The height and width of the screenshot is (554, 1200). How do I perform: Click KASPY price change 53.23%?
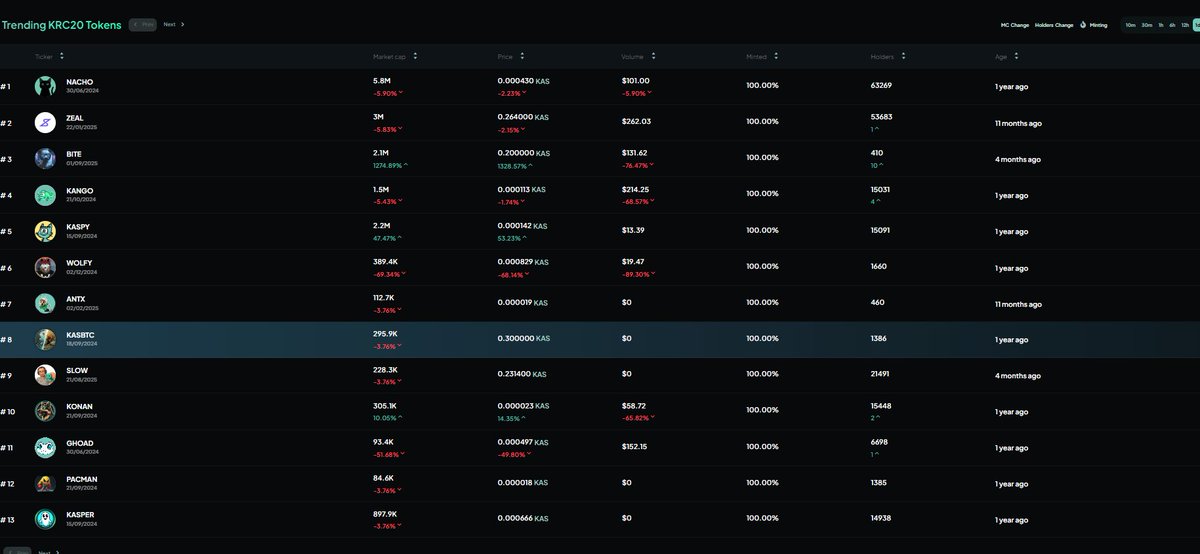513,238
